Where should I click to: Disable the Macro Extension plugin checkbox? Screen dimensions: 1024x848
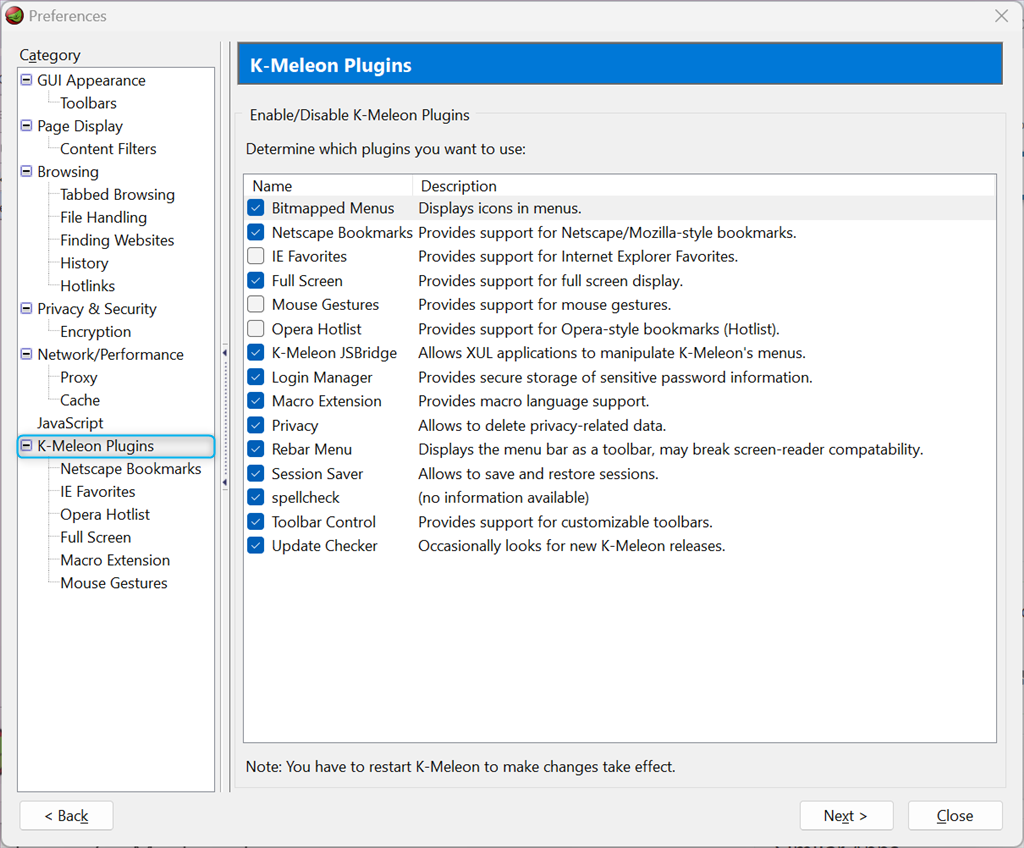[256, 401]
